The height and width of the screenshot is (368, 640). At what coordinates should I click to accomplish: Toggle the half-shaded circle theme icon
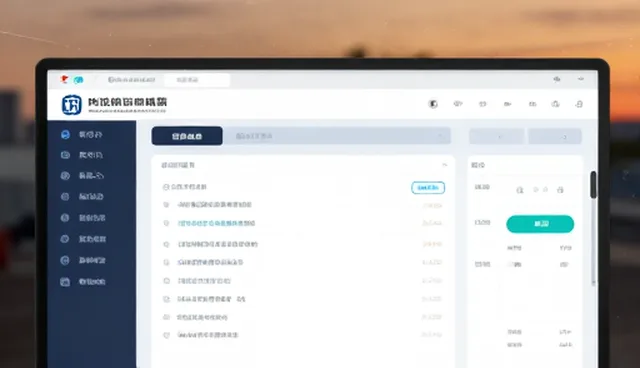(433, 104)
